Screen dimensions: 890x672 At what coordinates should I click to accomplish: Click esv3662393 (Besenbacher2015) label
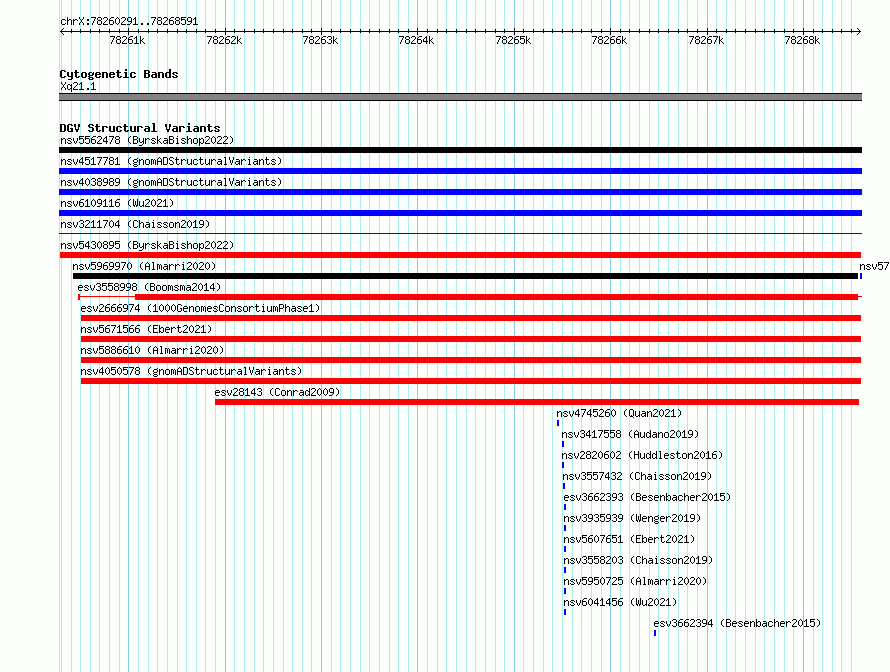[648, 497]
